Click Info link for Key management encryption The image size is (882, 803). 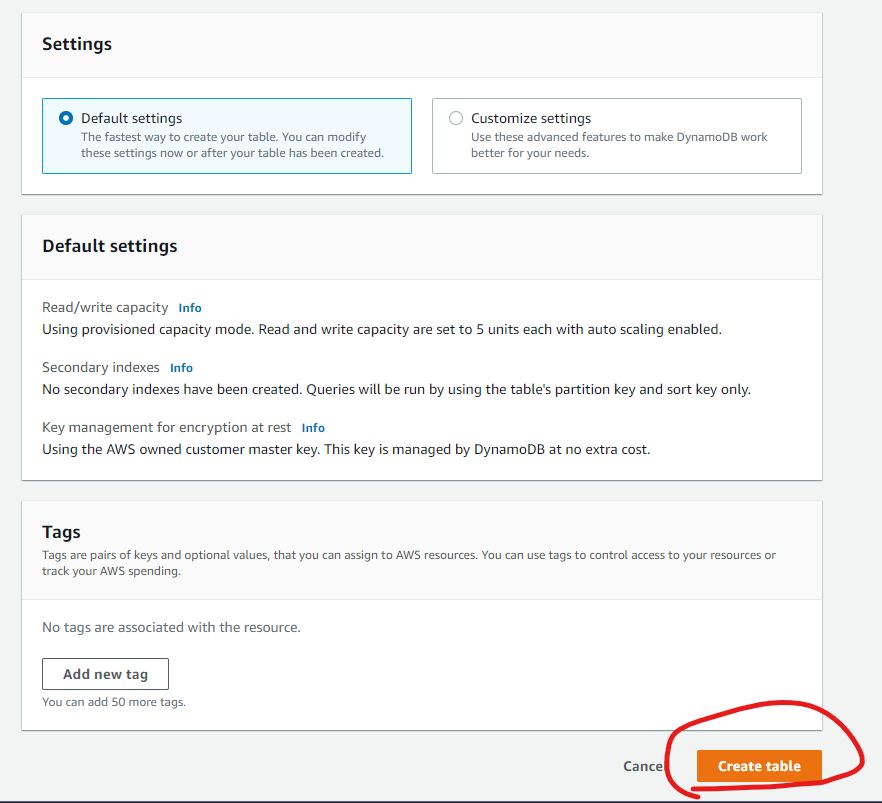[x=313, y=428]
